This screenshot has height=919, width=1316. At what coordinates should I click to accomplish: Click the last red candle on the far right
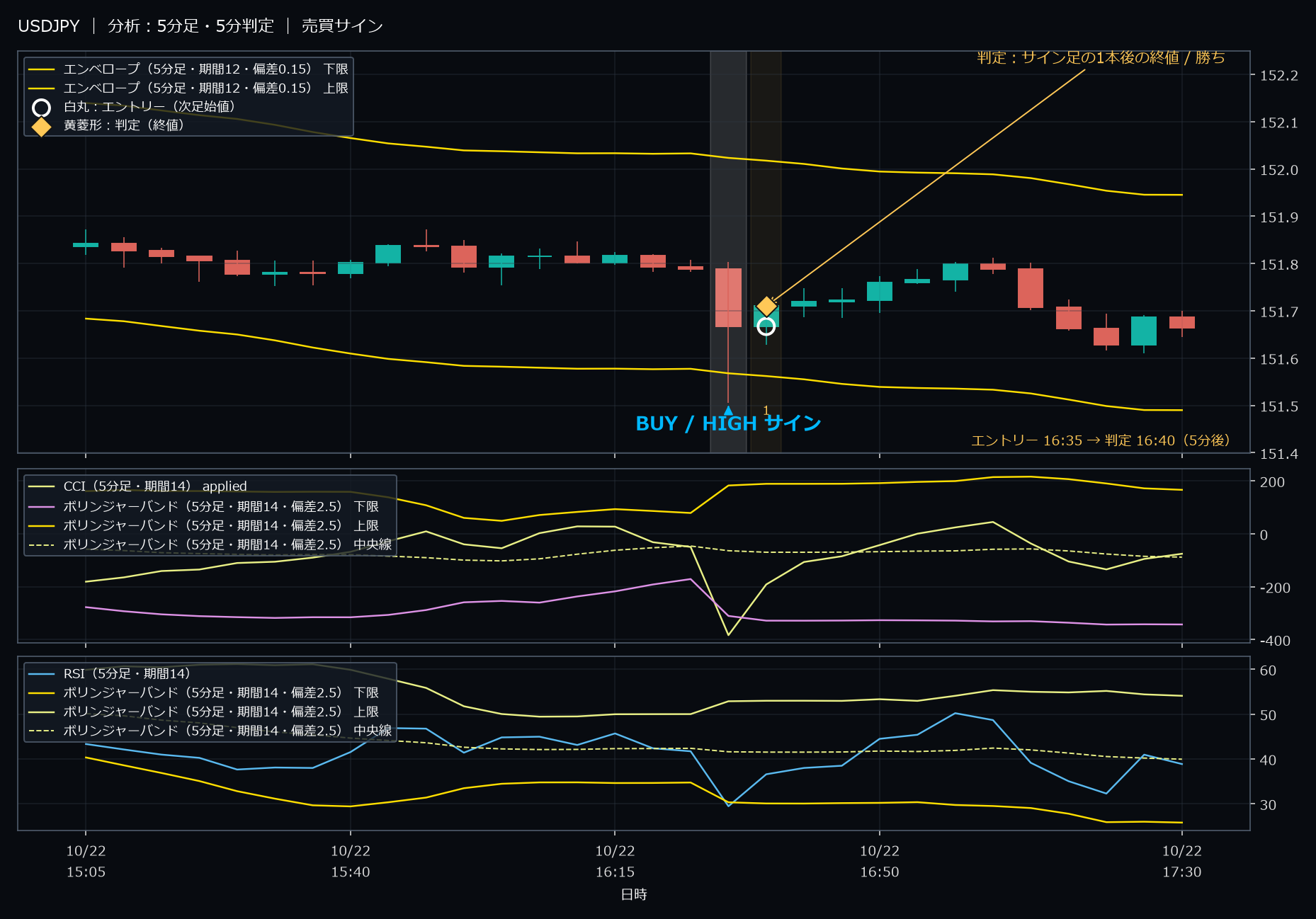[1182, 322]
